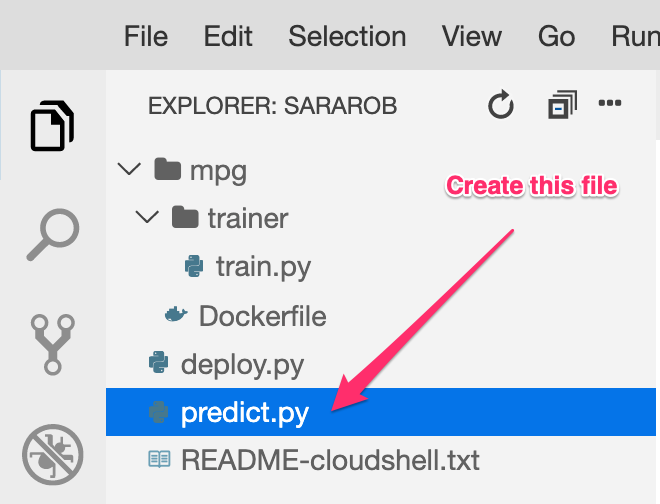The width and height of the screenshot is (660, 504).
Task: Open the Selection menu
Action: (x=347, y=37)
